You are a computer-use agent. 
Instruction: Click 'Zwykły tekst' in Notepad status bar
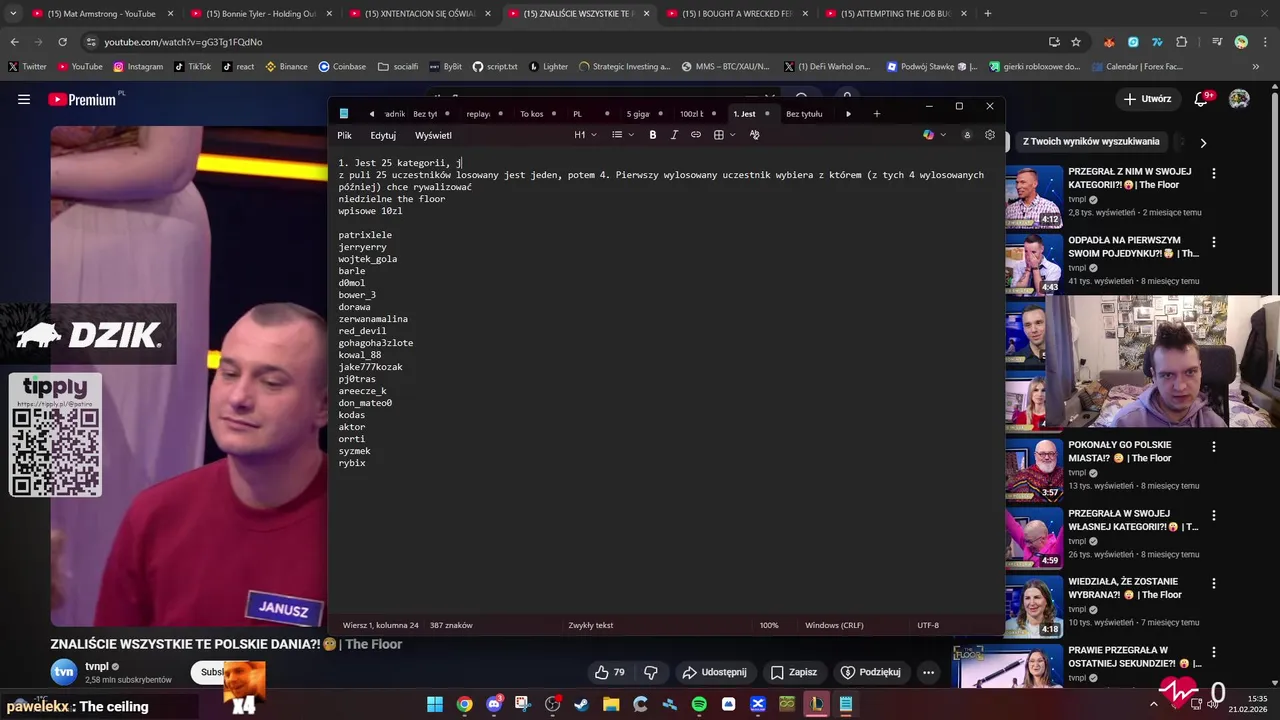(x=591, y=625)
